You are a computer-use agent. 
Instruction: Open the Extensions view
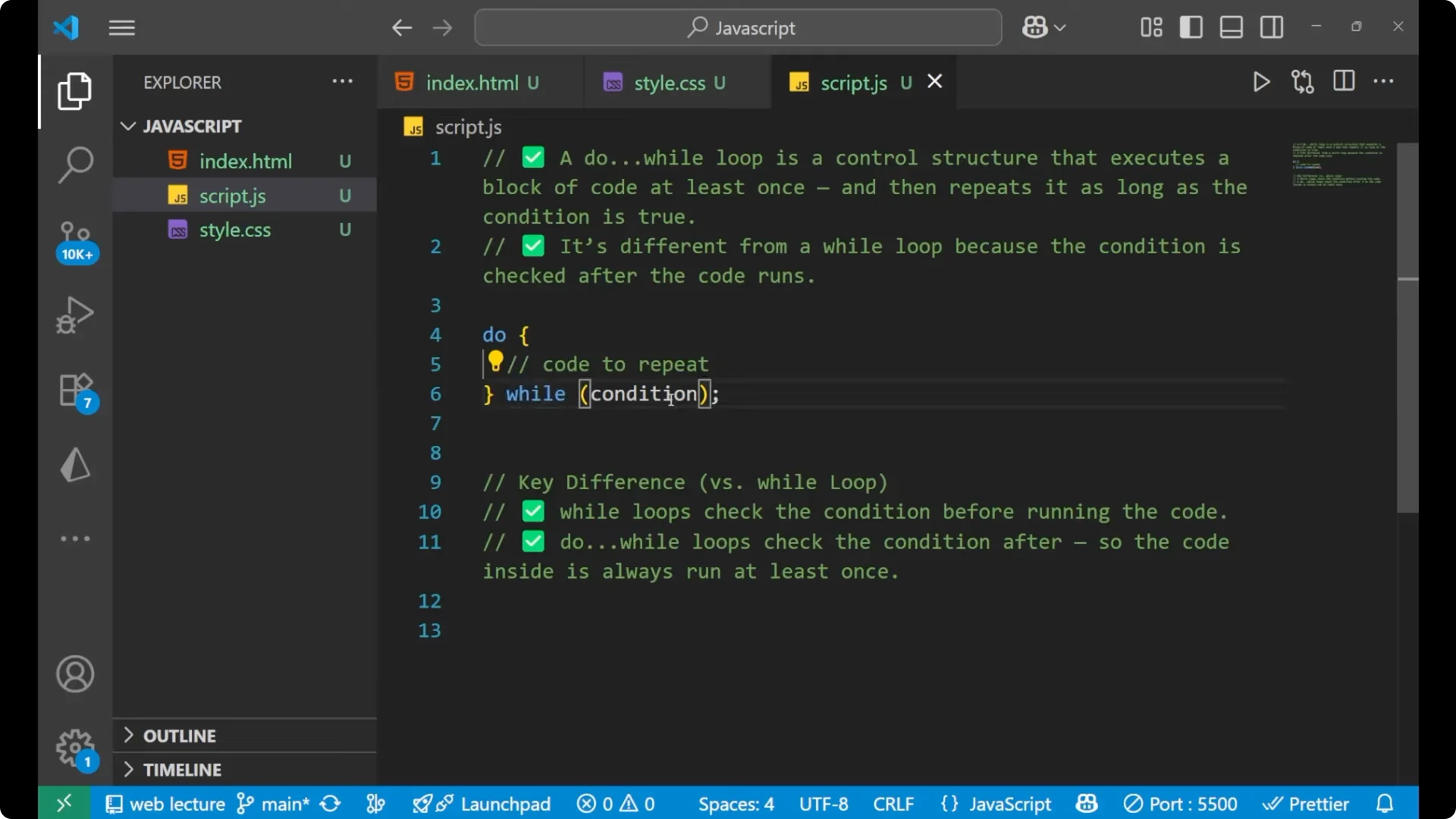pyautogui.click(x=74, y=389)
